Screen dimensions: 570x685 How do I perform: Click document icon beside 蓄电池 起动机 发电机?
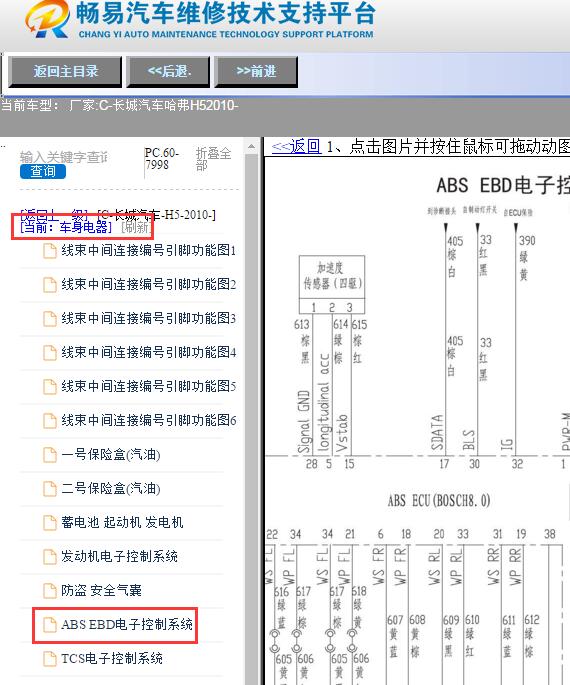[50, 522]
